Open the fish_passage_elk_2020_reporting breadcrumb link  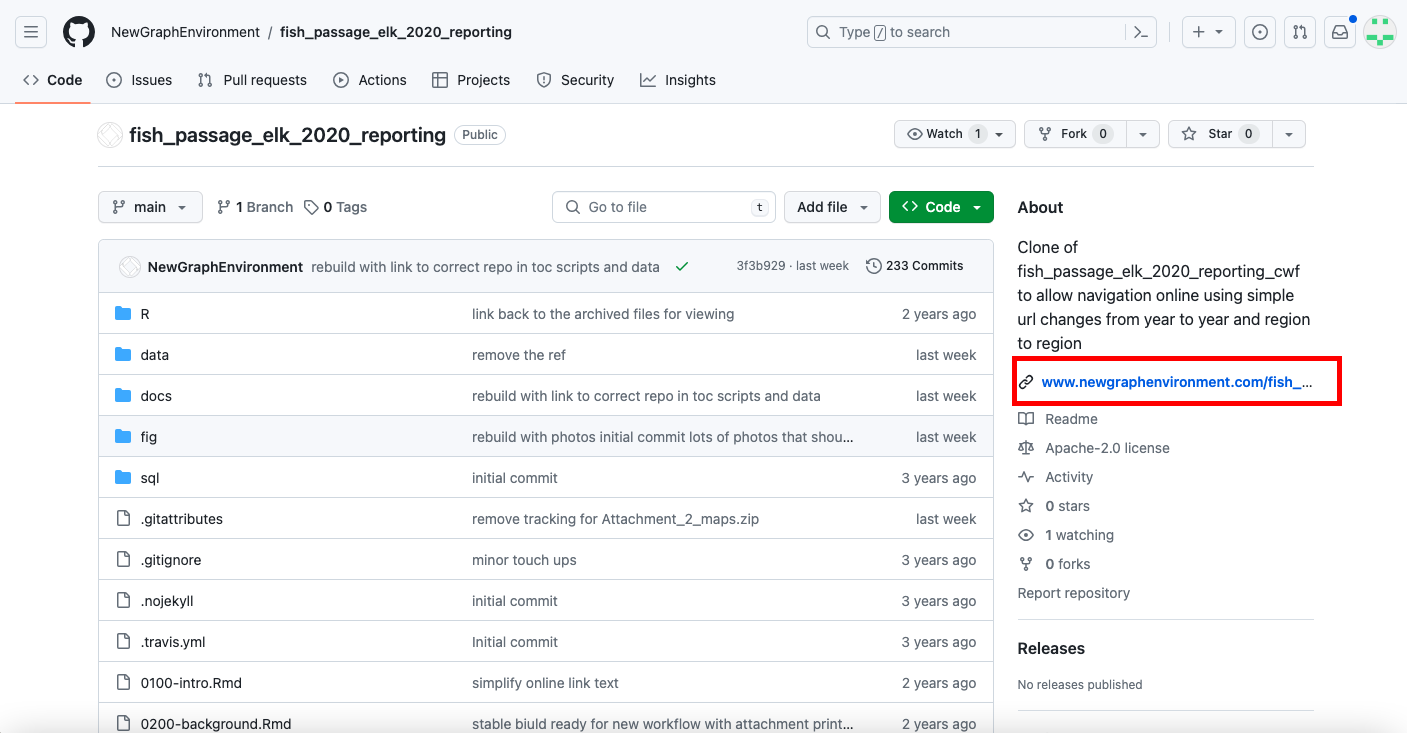396,32
